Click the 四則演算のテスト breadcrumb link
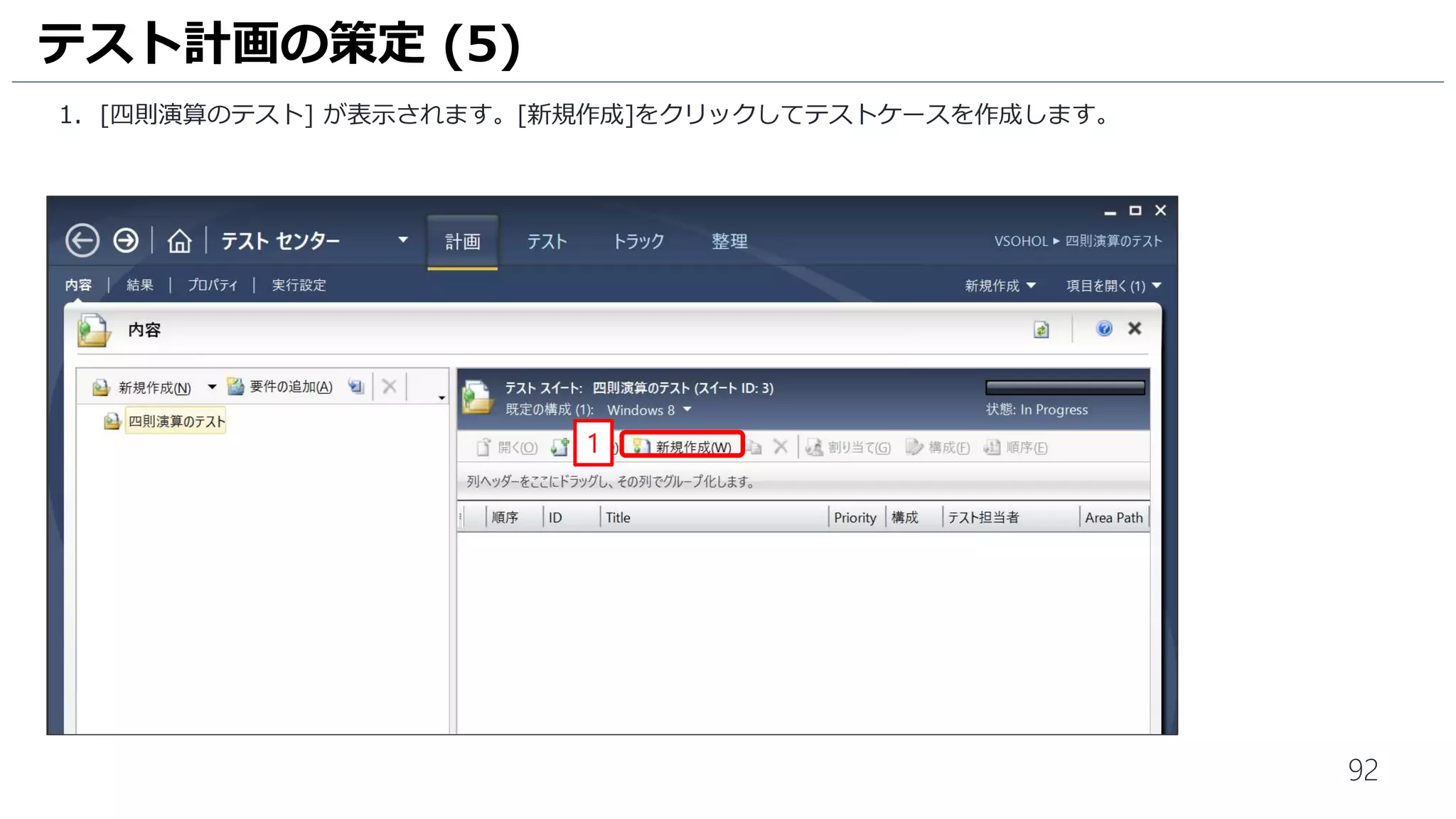This screenshot has height=819, width=1456. [1113, 241]
